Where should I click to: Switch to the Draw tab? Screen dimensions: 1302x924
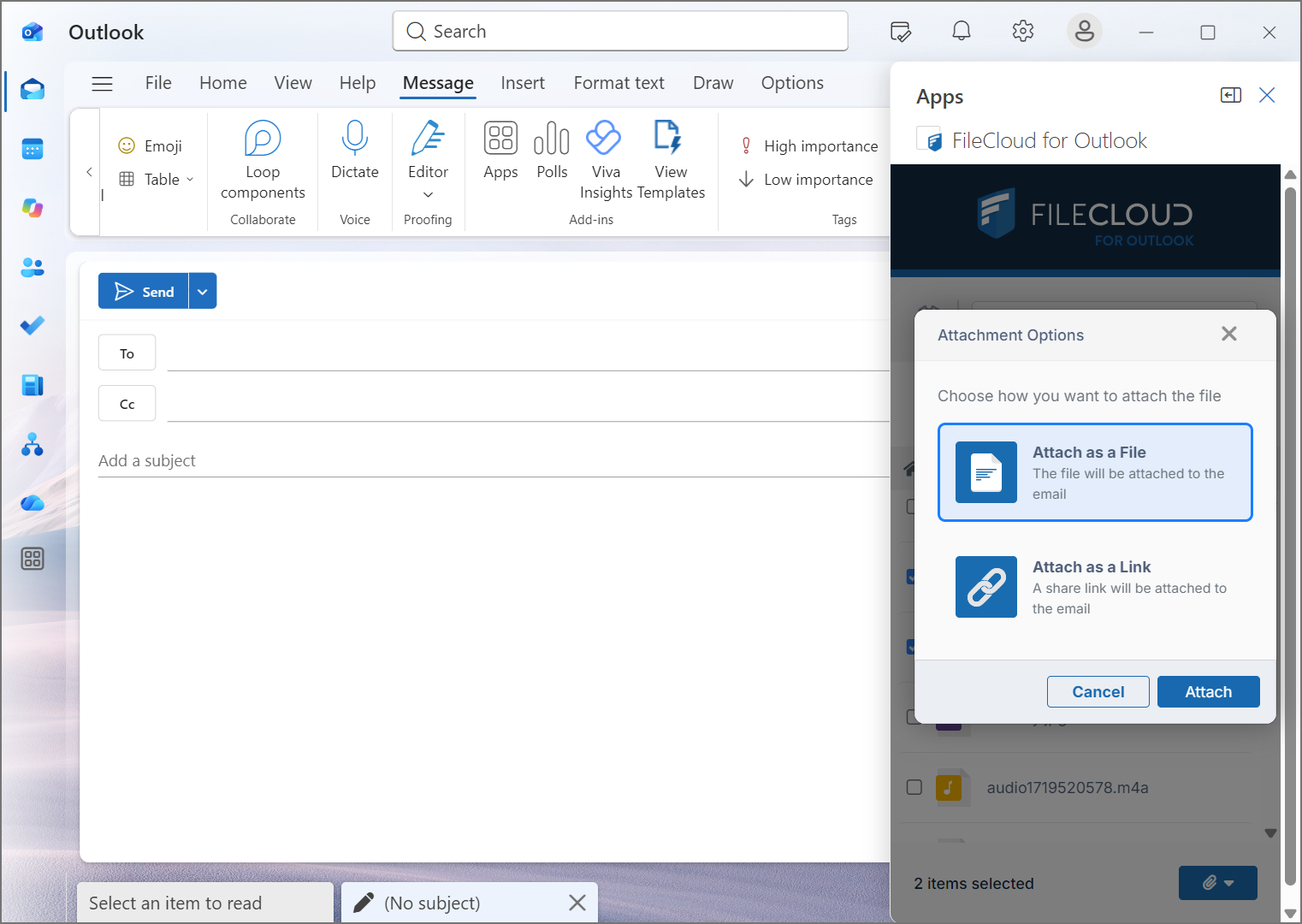(x=713, y=83)
